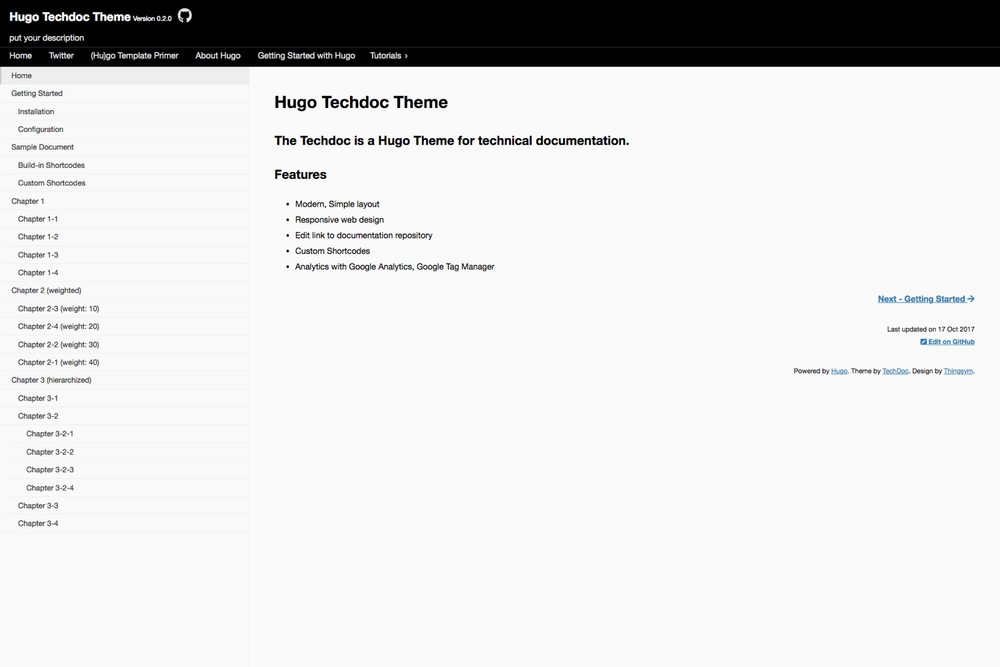Open Configuration from the sidebar

pyautogui.click(x=41, y=129)
